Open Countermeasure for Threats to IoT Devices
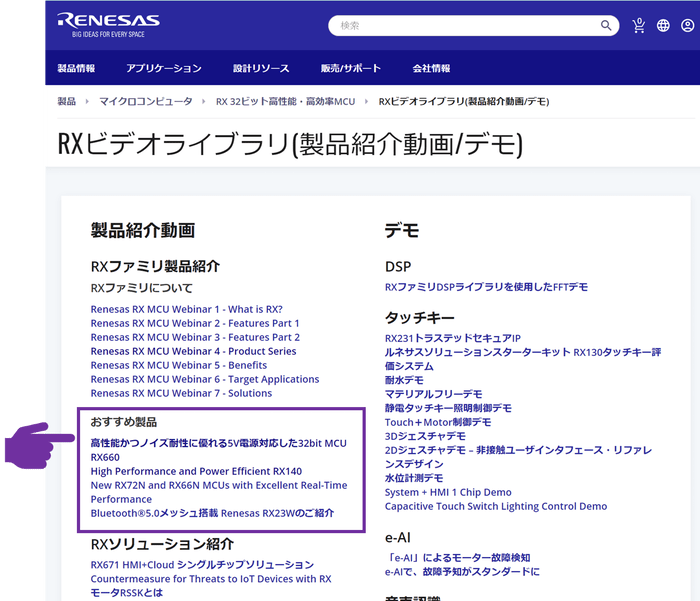This screenshot has width=700, height=601. pyautogui.click(x=211, y=579)
